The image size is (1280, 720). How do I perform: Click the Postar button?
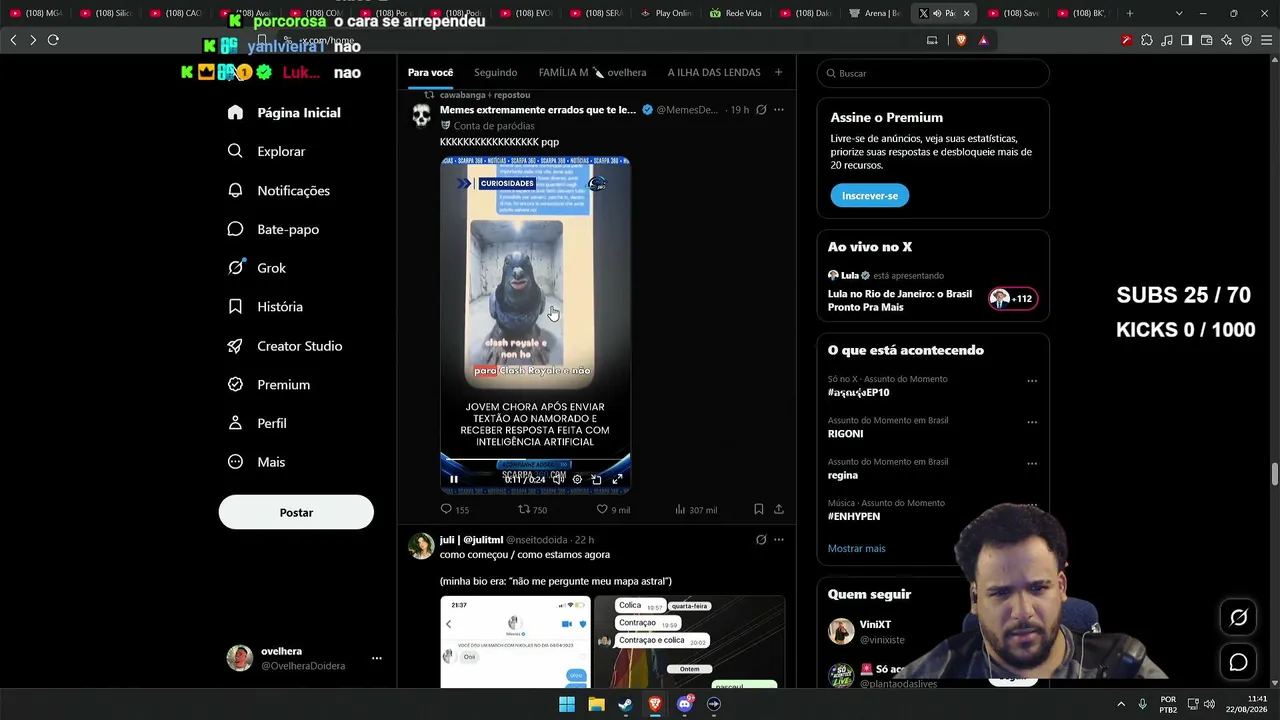click(x=296, y=512)
